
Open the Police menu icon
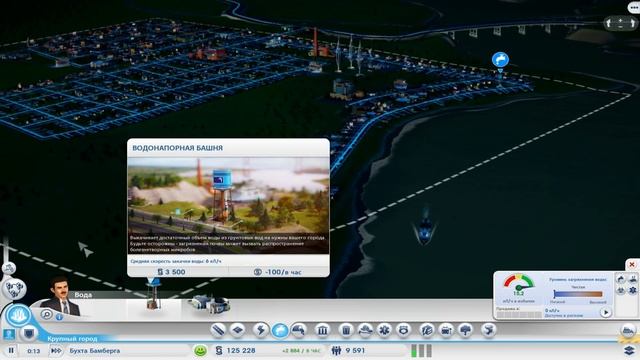pos(403,330)
